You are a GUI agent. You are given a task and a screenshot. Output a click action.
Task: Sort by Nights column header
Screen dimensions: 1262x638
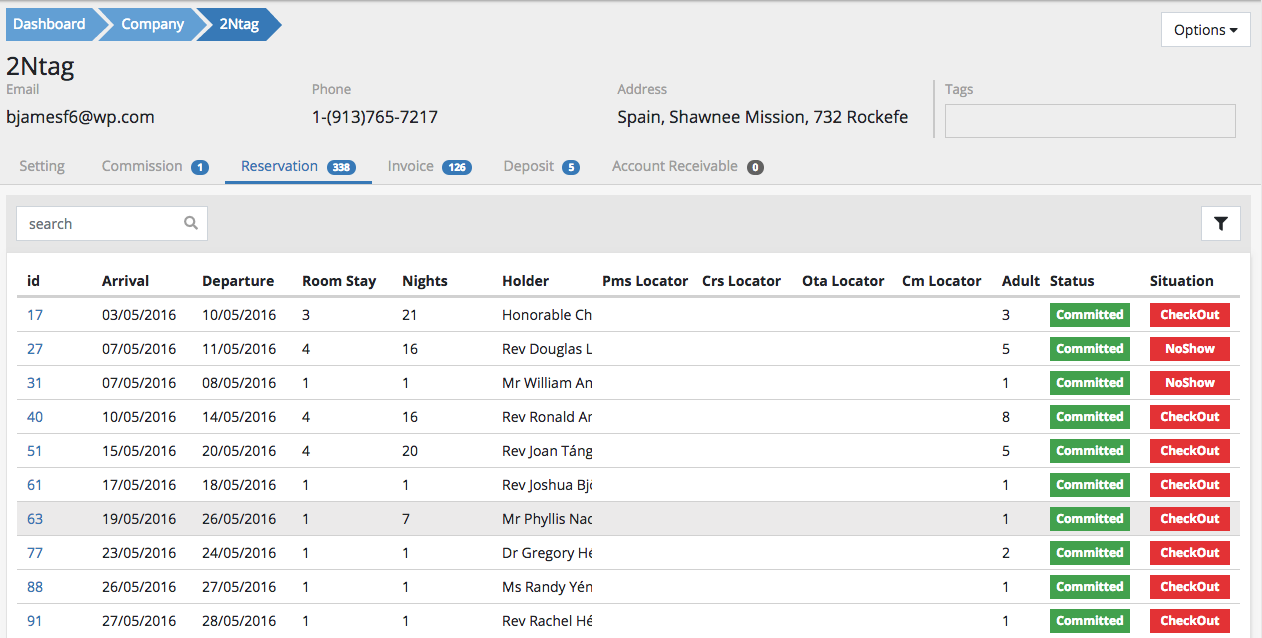click(424, 281)
